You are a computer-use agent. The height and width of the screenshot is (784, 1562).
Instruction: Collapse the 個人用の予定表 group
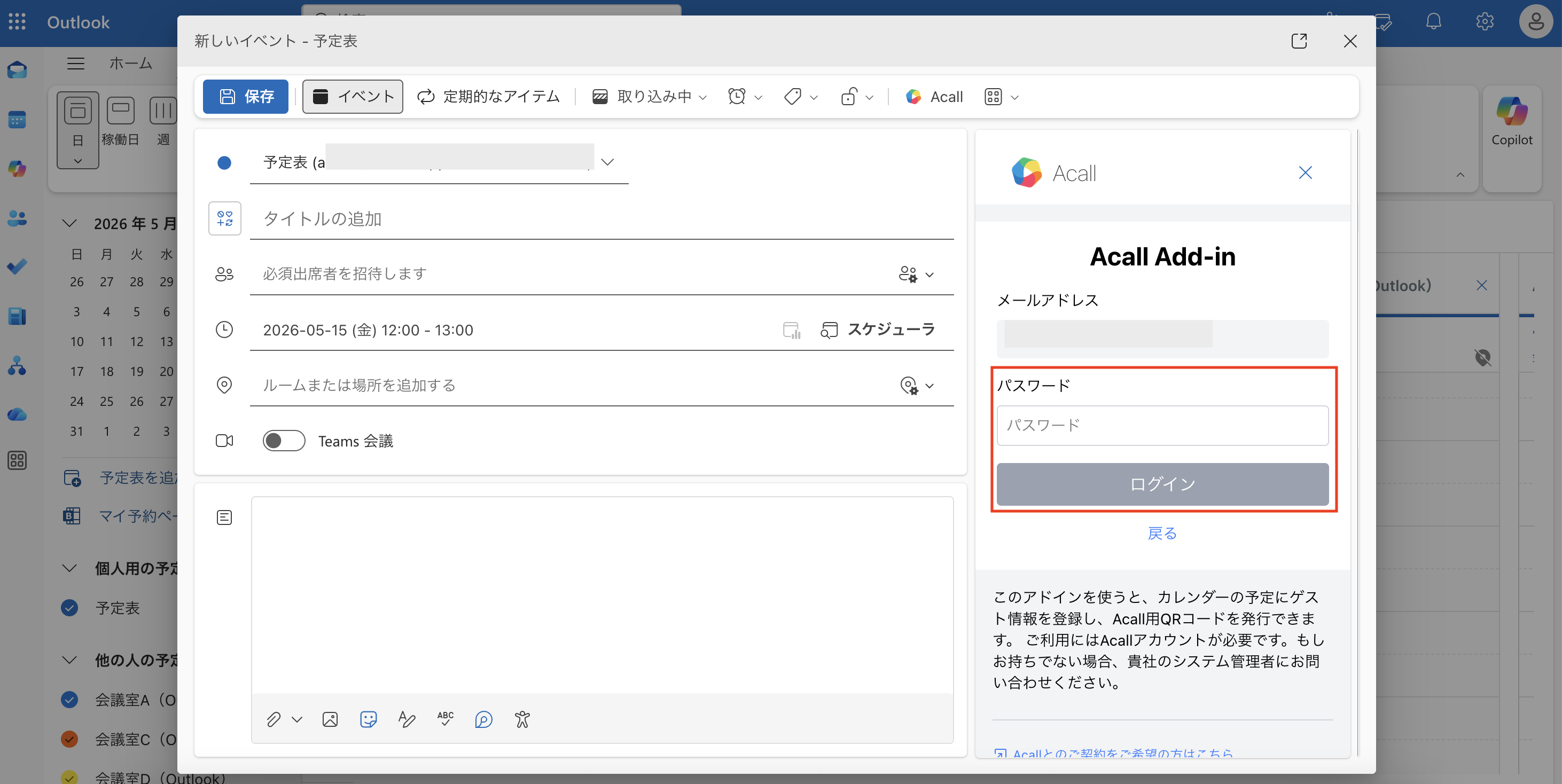70,568
